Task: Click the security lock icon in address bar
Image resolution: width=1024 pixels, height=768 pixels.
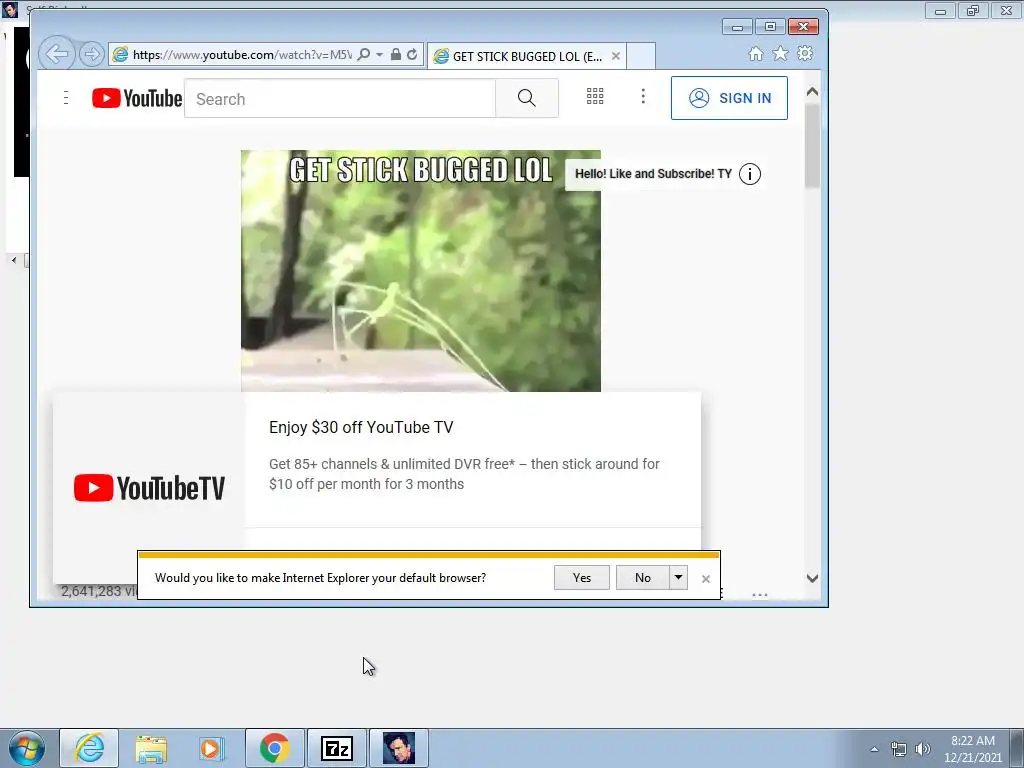Action: click(396, 54)
